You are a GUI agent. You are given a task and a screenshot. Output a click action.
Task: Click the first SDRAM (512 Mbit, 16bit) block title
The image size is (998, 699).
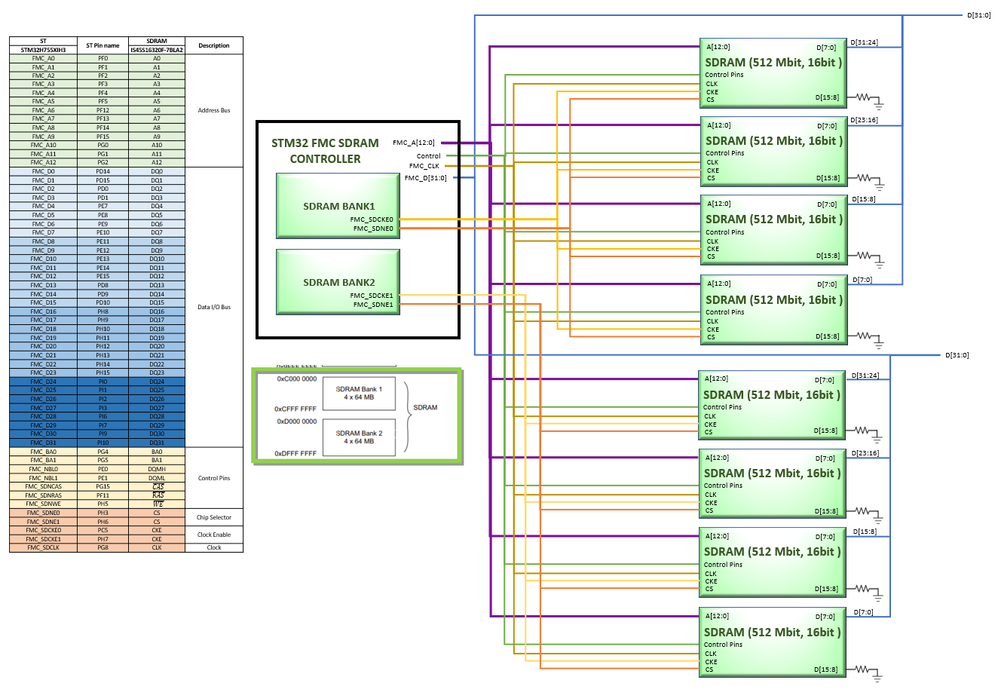[773, 62]
